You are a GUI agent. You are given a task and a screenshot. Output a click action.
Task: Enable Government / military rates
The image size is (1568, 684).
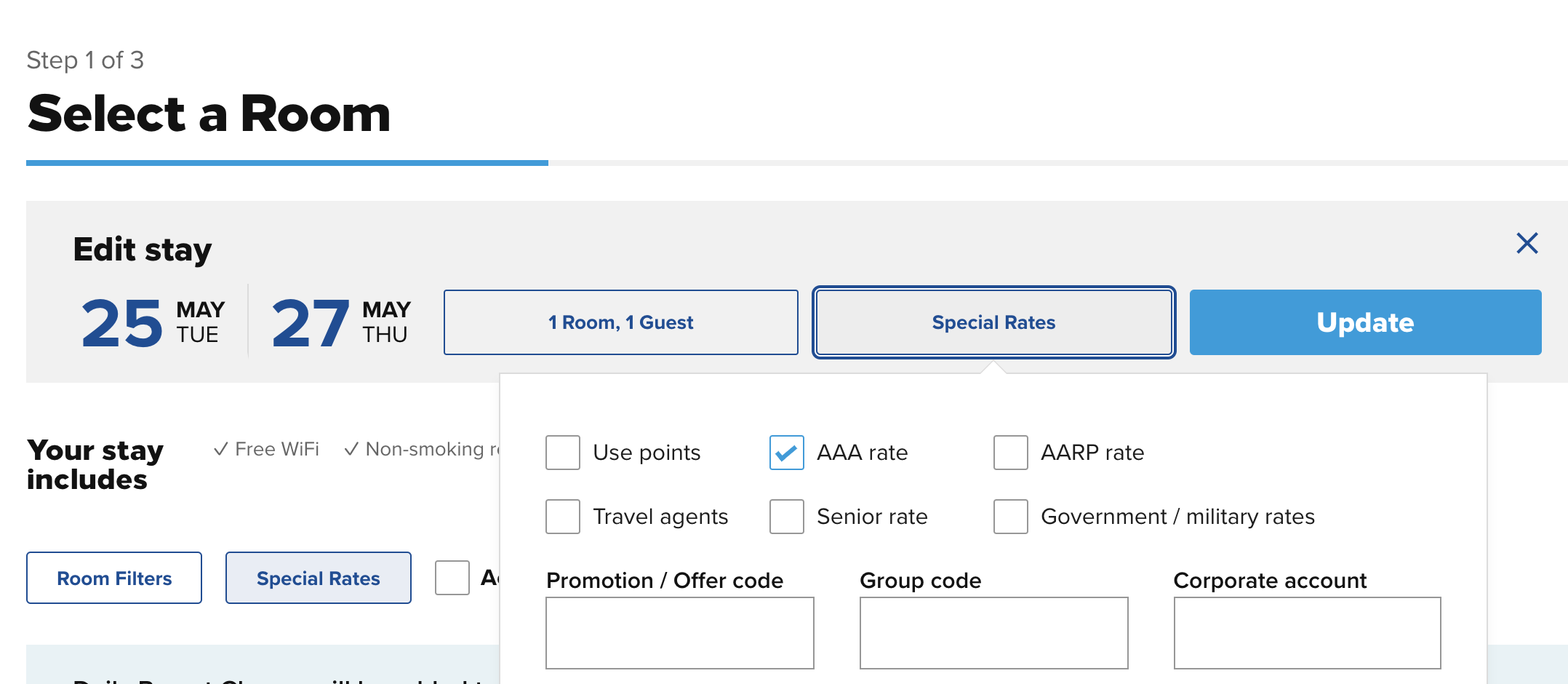tap(1011, 517)
